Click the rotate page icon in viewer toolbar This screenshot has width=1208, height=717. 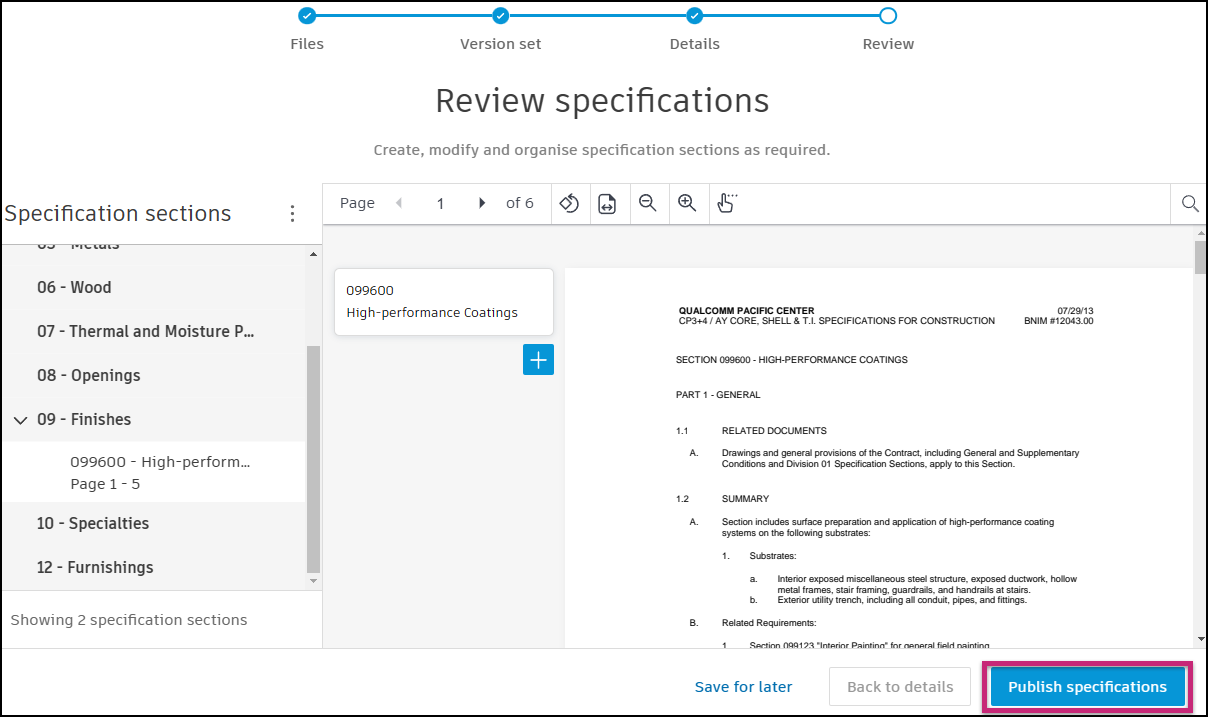(569, 203)
